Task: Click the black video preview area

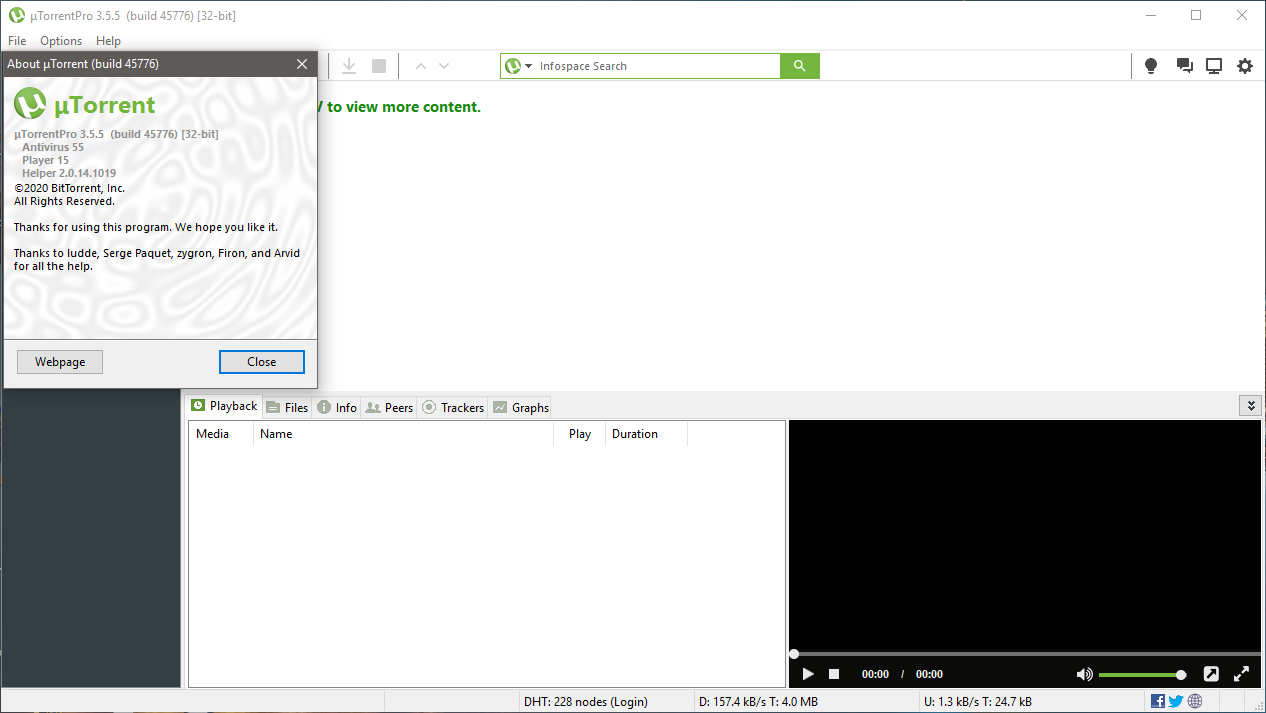Action: (x=1025, y=533)
